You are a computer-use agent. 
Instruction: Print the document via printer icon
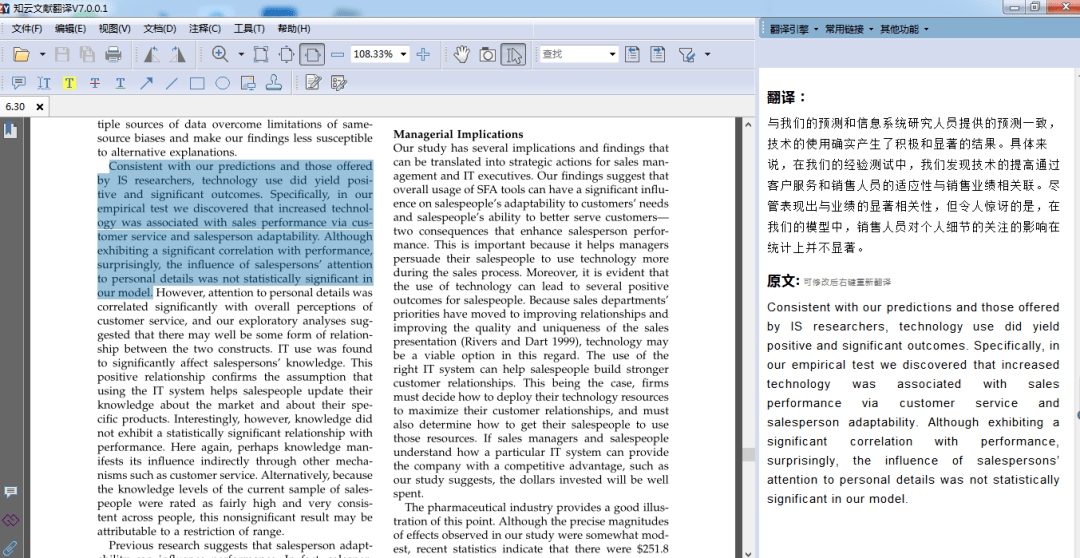pyautogui.click(x=113, y=54)
